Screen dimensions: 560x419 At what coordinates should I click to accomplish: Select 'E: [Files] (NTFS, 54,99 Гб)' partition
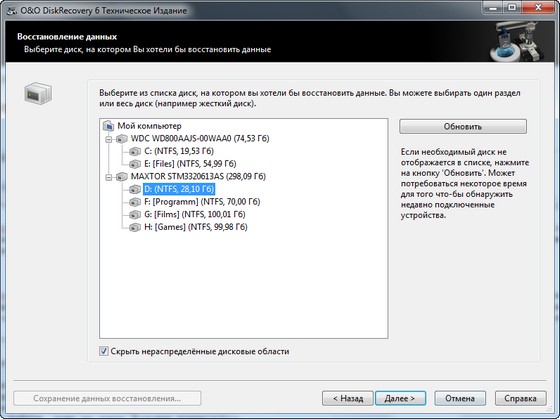tap(190, 164)
